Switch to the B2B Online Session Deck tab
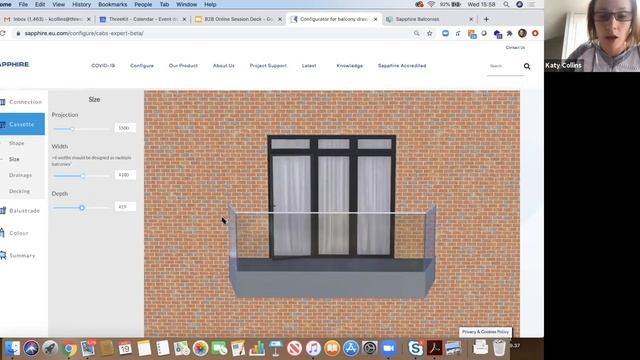 point(238,19)
